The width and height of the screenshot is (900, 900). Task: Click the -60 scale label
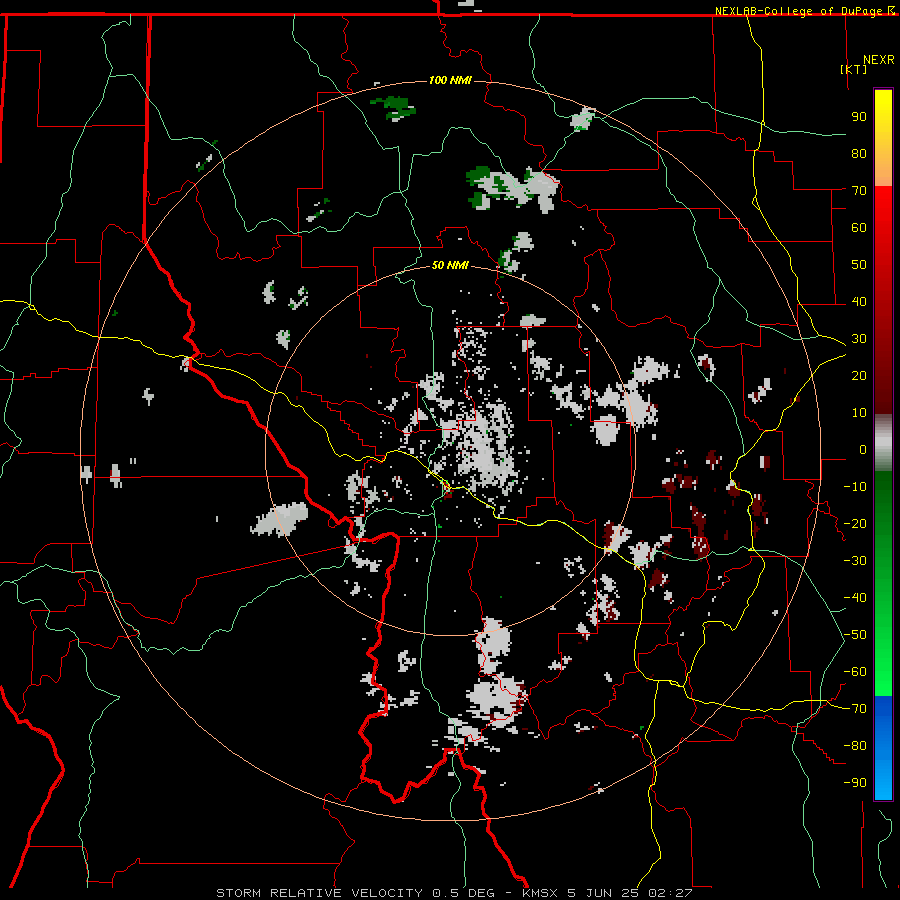coord(855,672)
